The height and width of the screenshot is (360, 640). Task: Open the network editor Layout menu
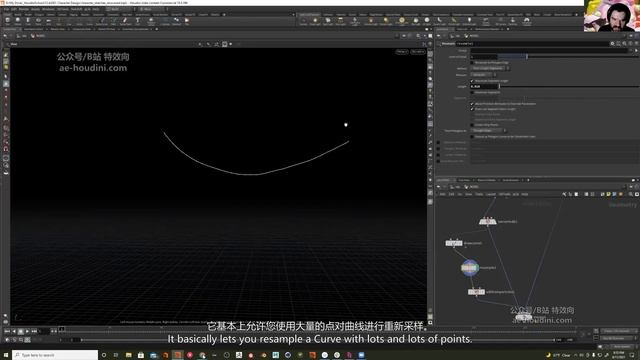pos(491,194)
